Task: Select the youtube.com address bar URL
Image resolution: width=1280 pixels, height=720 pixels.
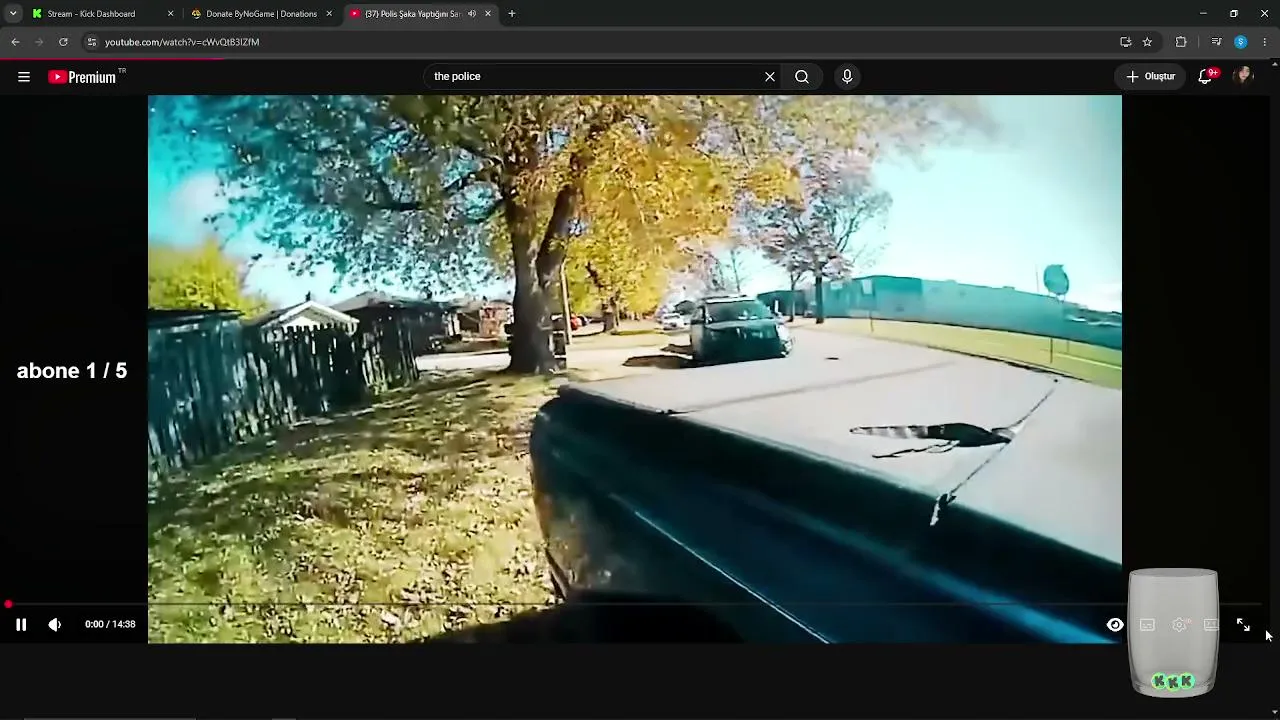Action: (x=182, y=42)
